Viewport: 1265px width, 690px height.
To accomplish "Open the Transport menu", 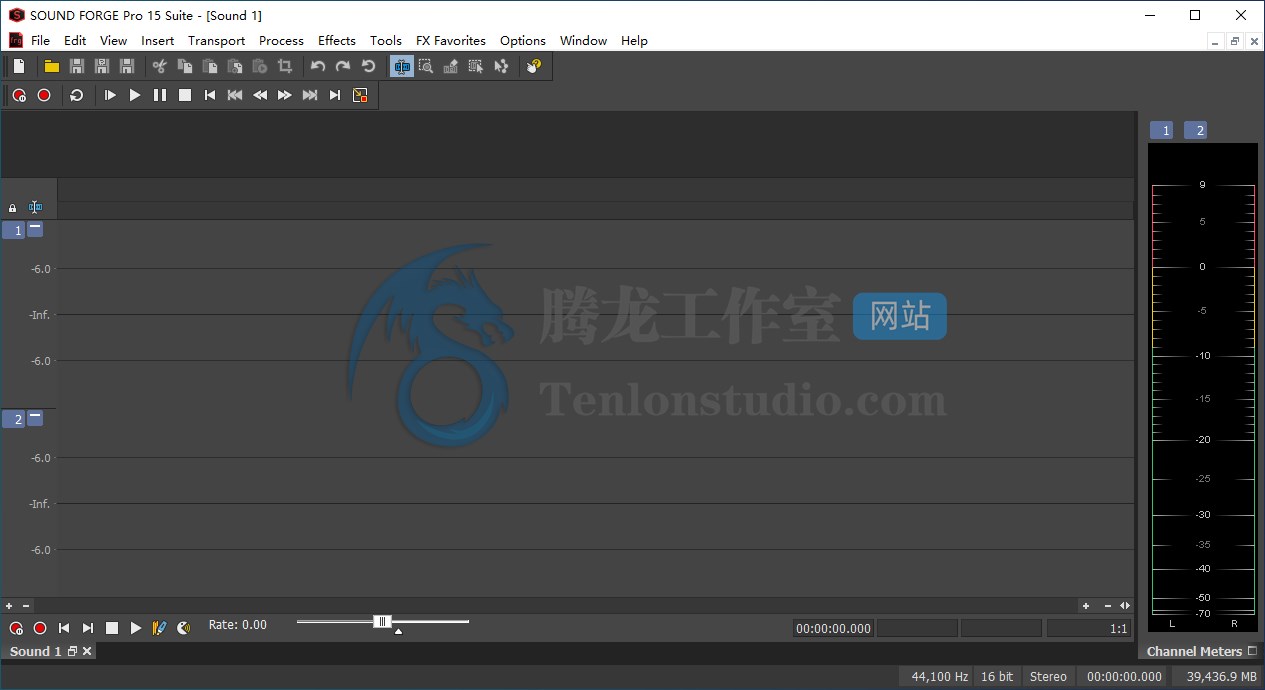I will [x=216, y=41].
